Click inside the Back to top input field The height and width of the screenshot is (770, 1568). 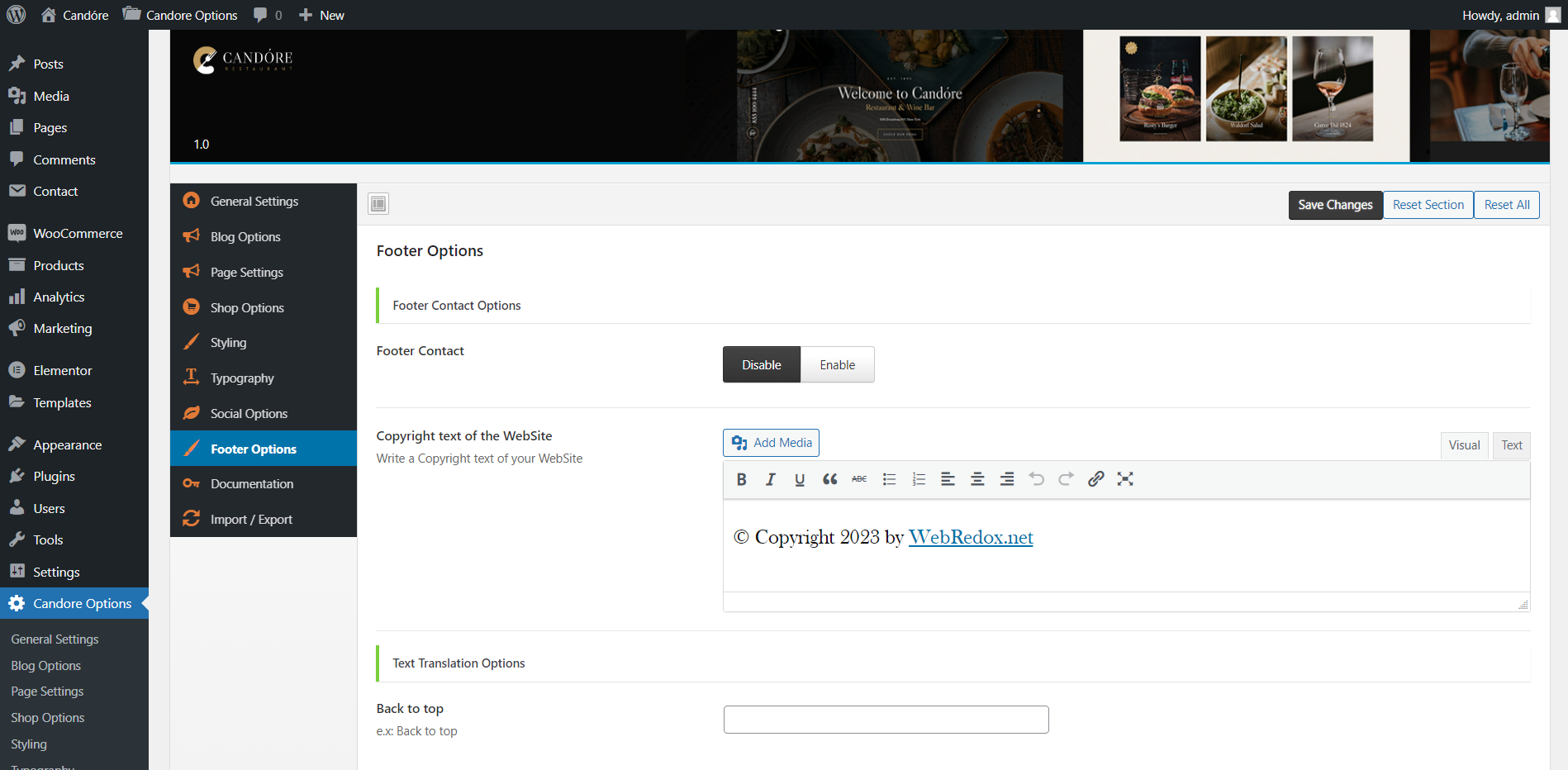tap(885, 720)
